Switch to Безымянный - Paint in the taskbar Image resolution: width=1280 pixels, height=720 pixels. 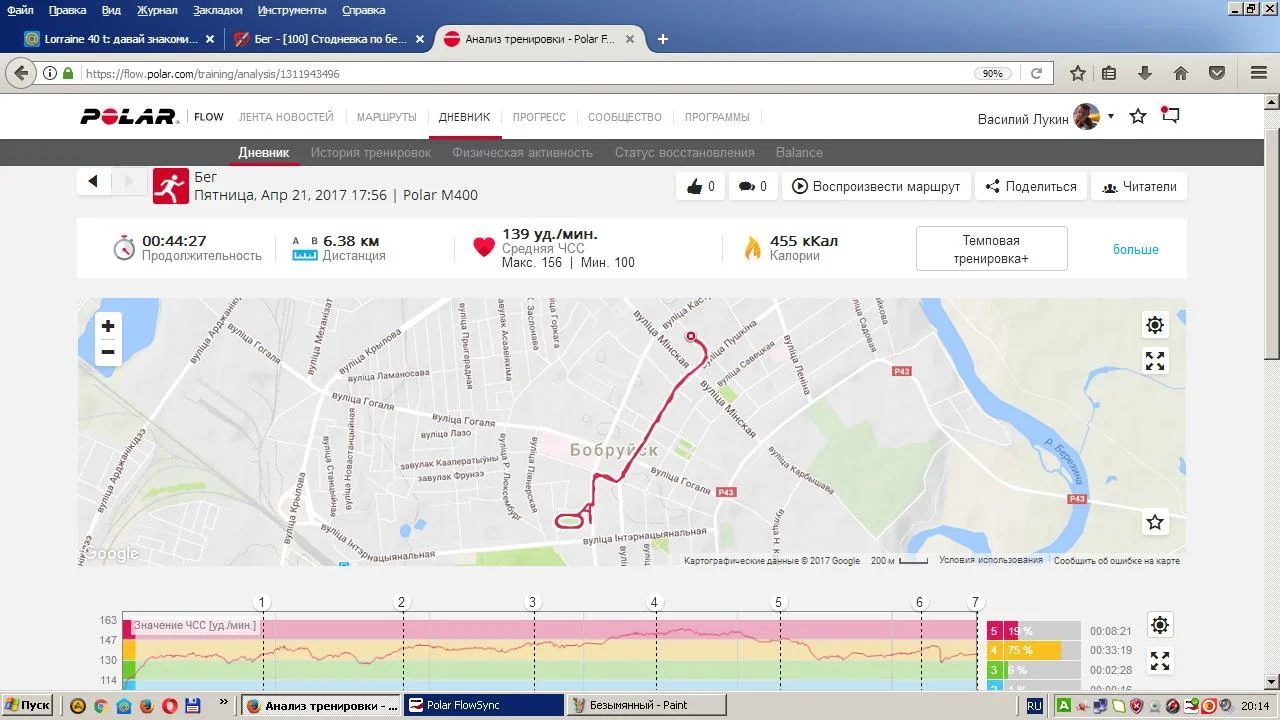pyautogui.click(x=647, y=705)
